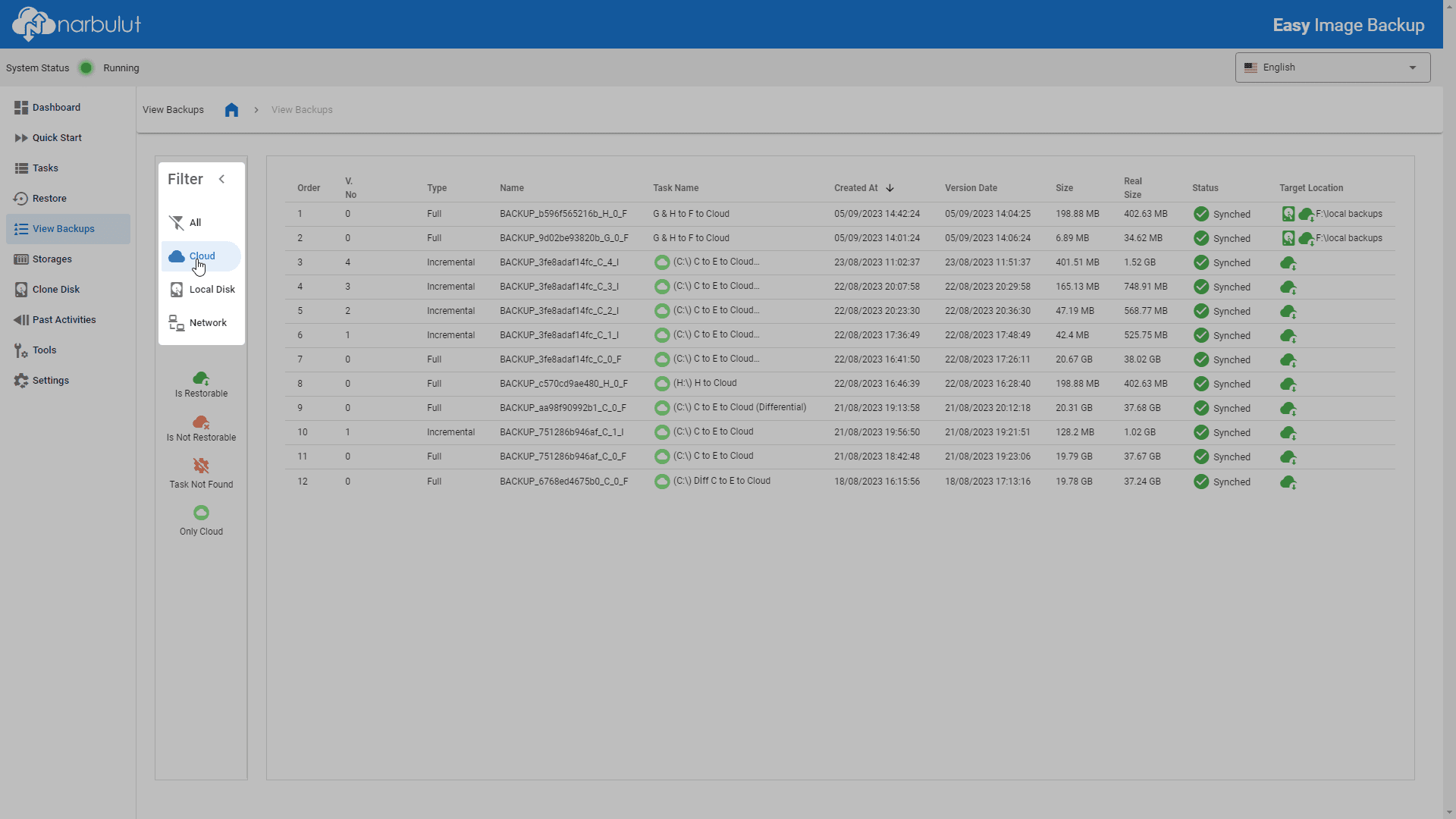1456x819 pixels.
Task: Select the Local Disk filter
Action: tap(201, 290)
